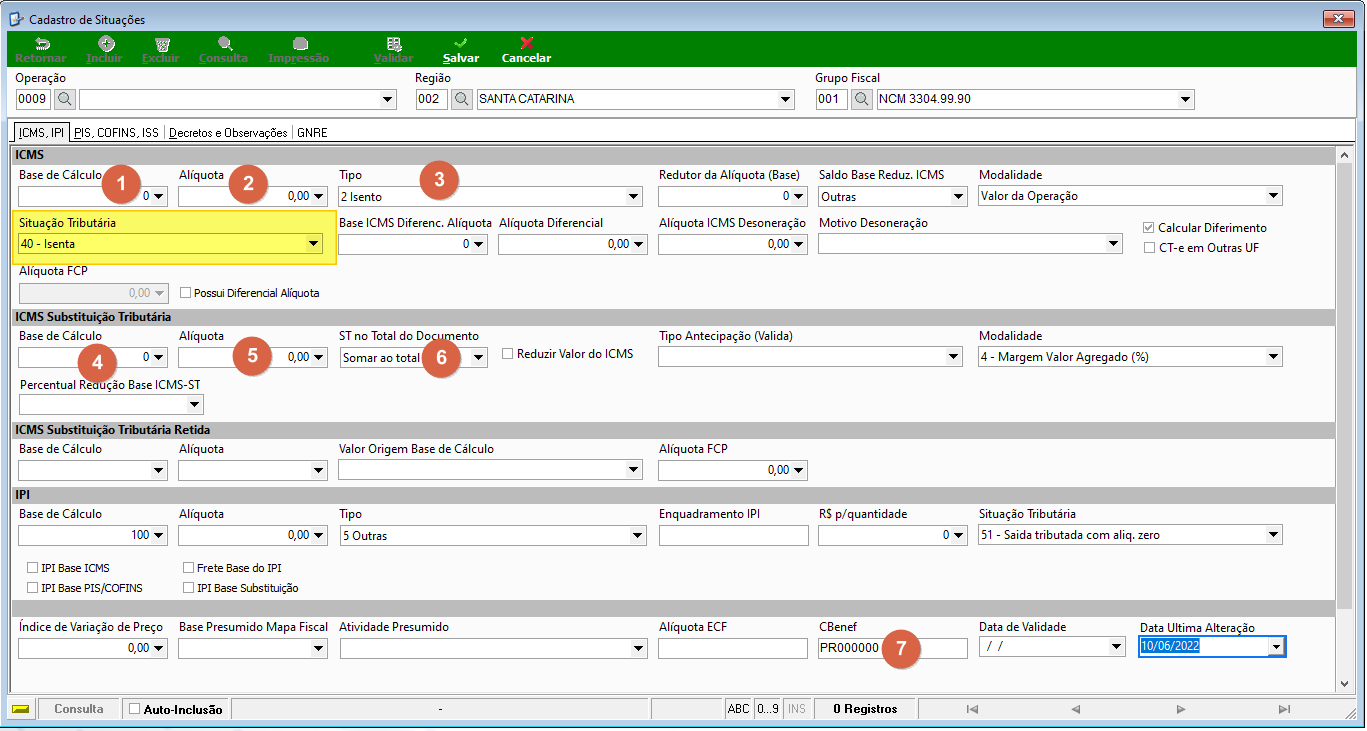
Task: Open the Índice de Variação de Preço dropdown
Action: 160,649
